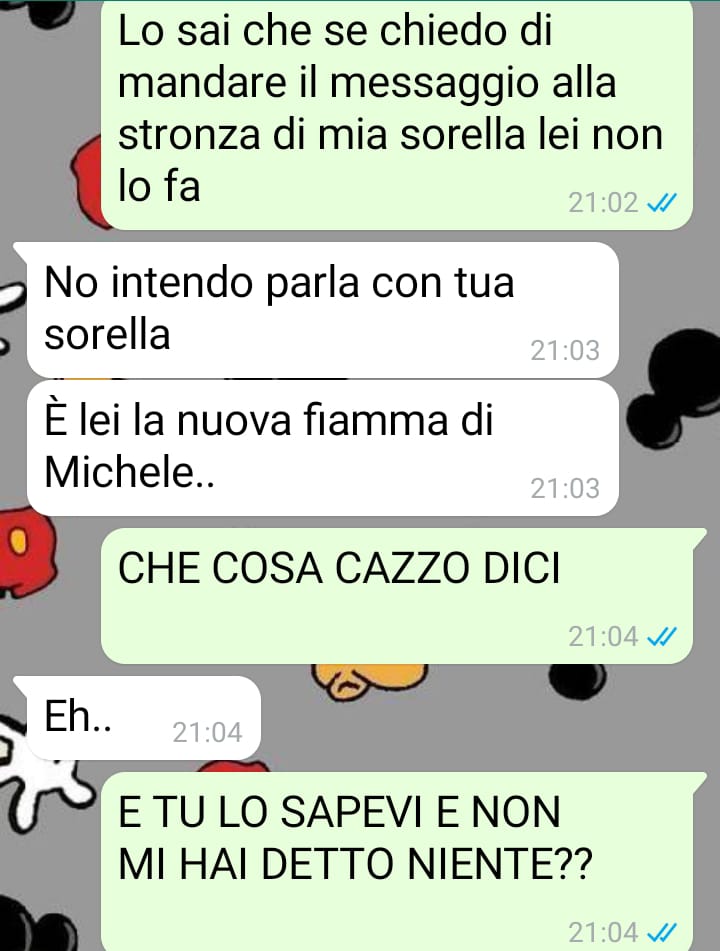The height and width of the screenshot is (951, 720).
Task: Click the 21:02 timestamp on the first message
Action: pos(603,203)
